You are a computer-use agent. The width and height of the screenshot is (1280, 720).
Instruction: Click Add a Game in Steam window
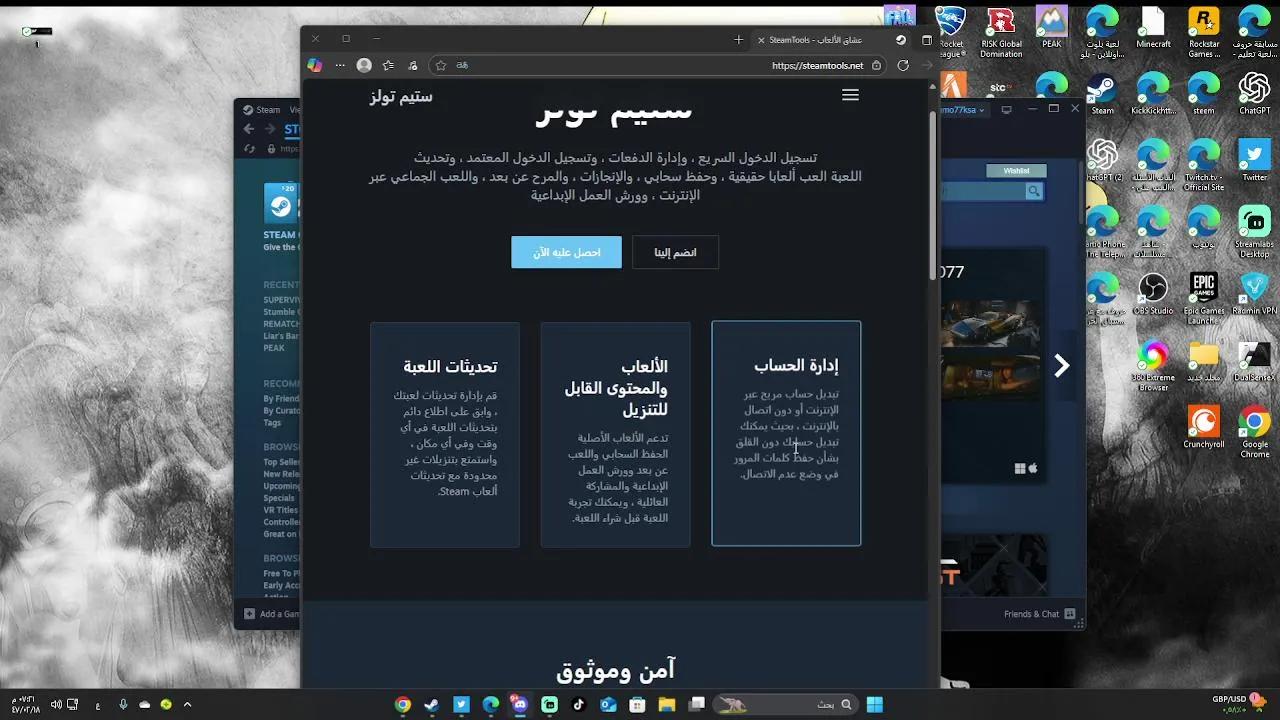point(272,614)
